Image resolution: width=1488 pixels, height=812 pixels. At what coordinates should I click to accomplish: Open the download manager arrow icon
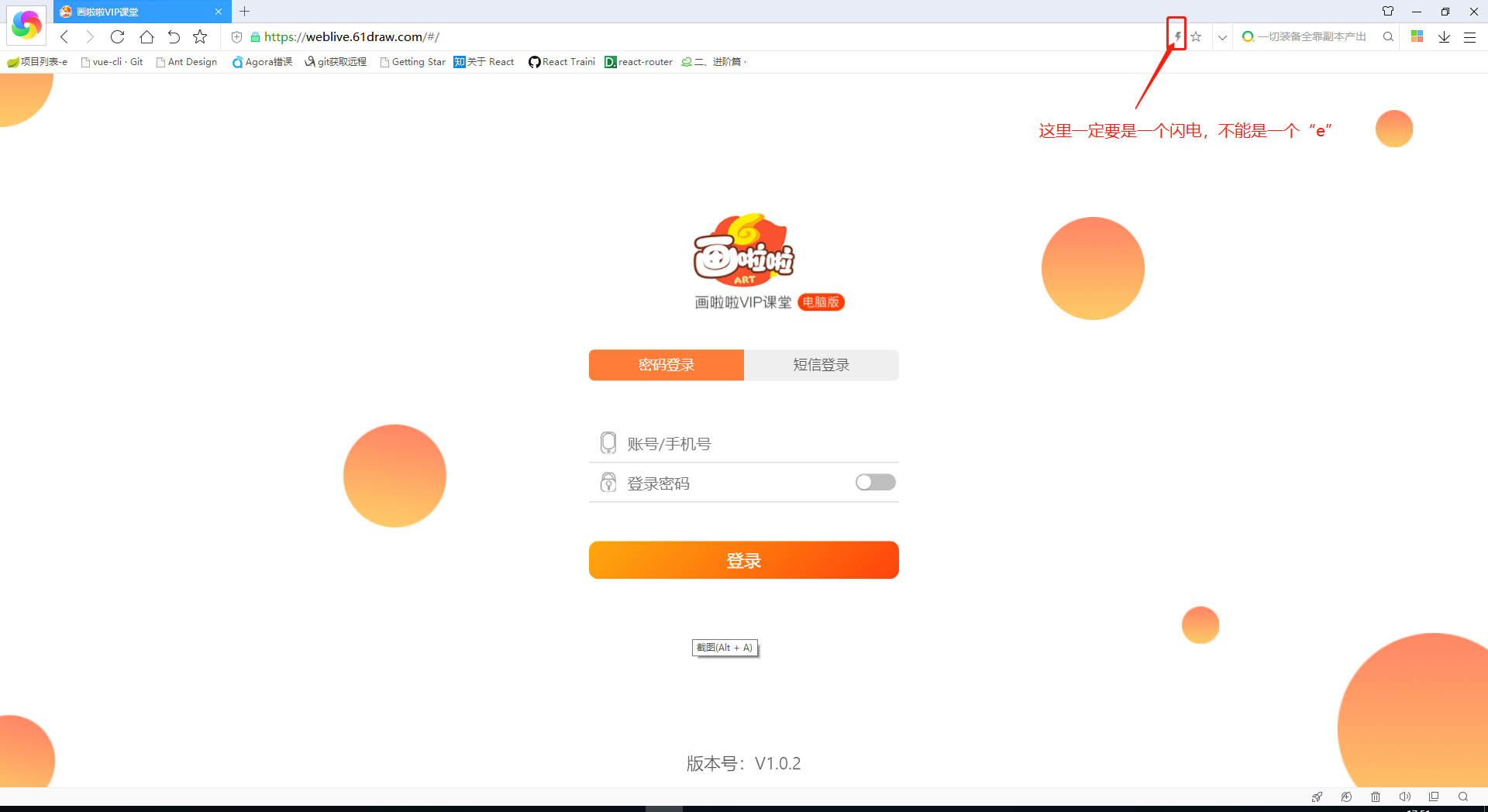[x=1443, y=36]
